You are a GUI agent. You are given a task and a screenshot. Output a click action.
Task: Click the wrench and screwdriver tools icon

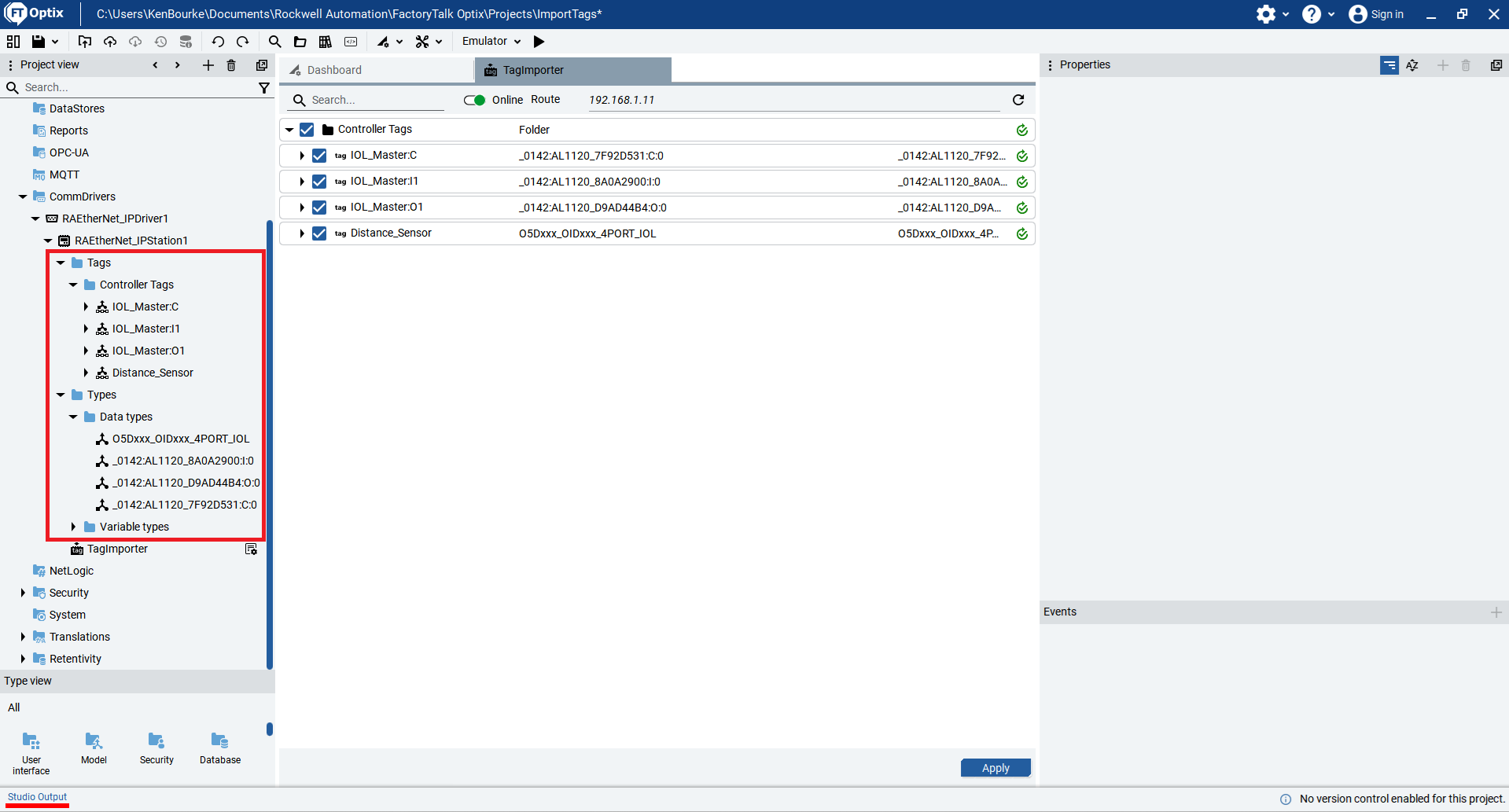click(422, 42)
